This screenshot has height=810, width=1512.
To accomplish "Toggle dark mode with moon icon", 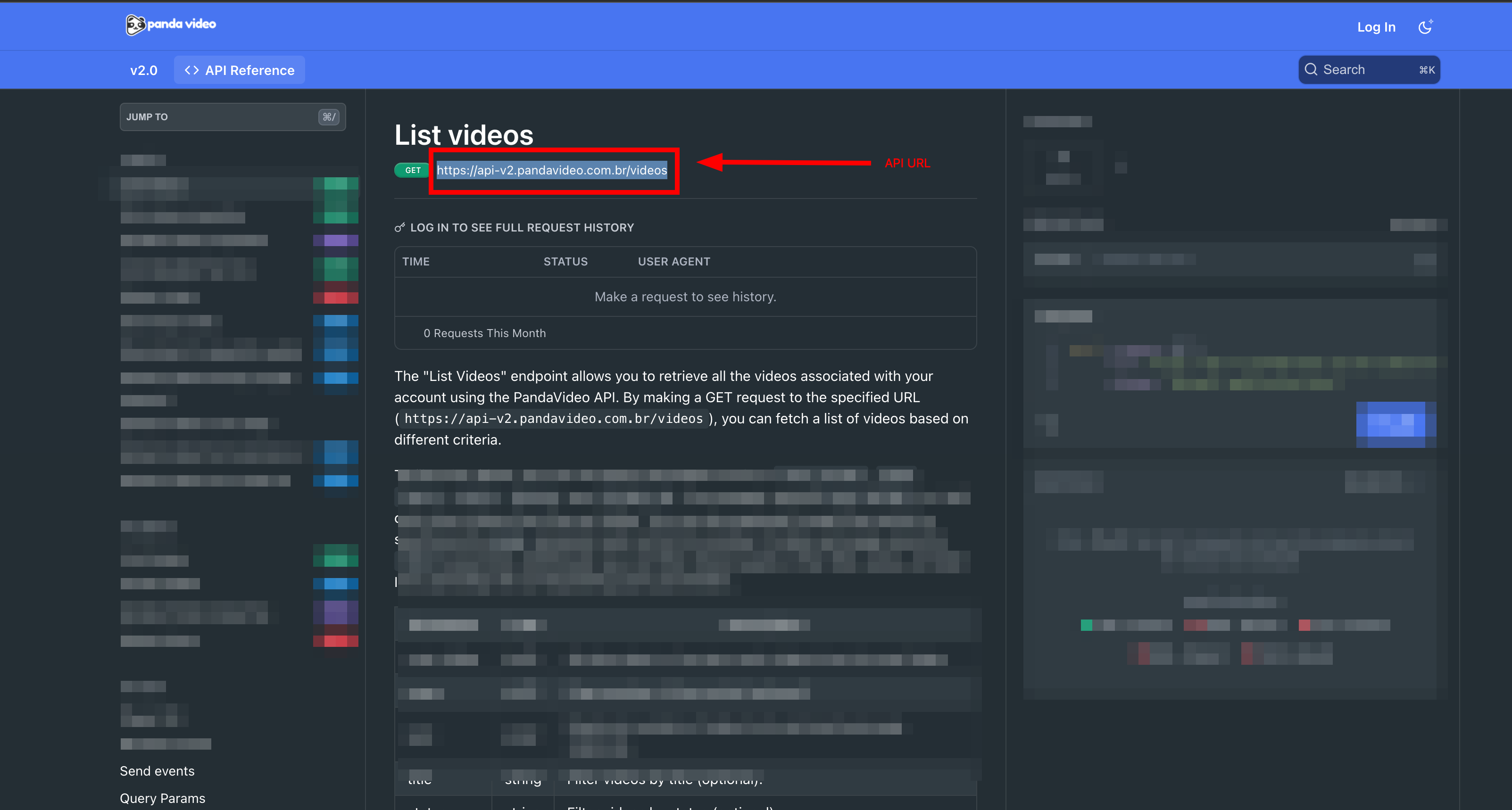I will (x=1425, y=27).
